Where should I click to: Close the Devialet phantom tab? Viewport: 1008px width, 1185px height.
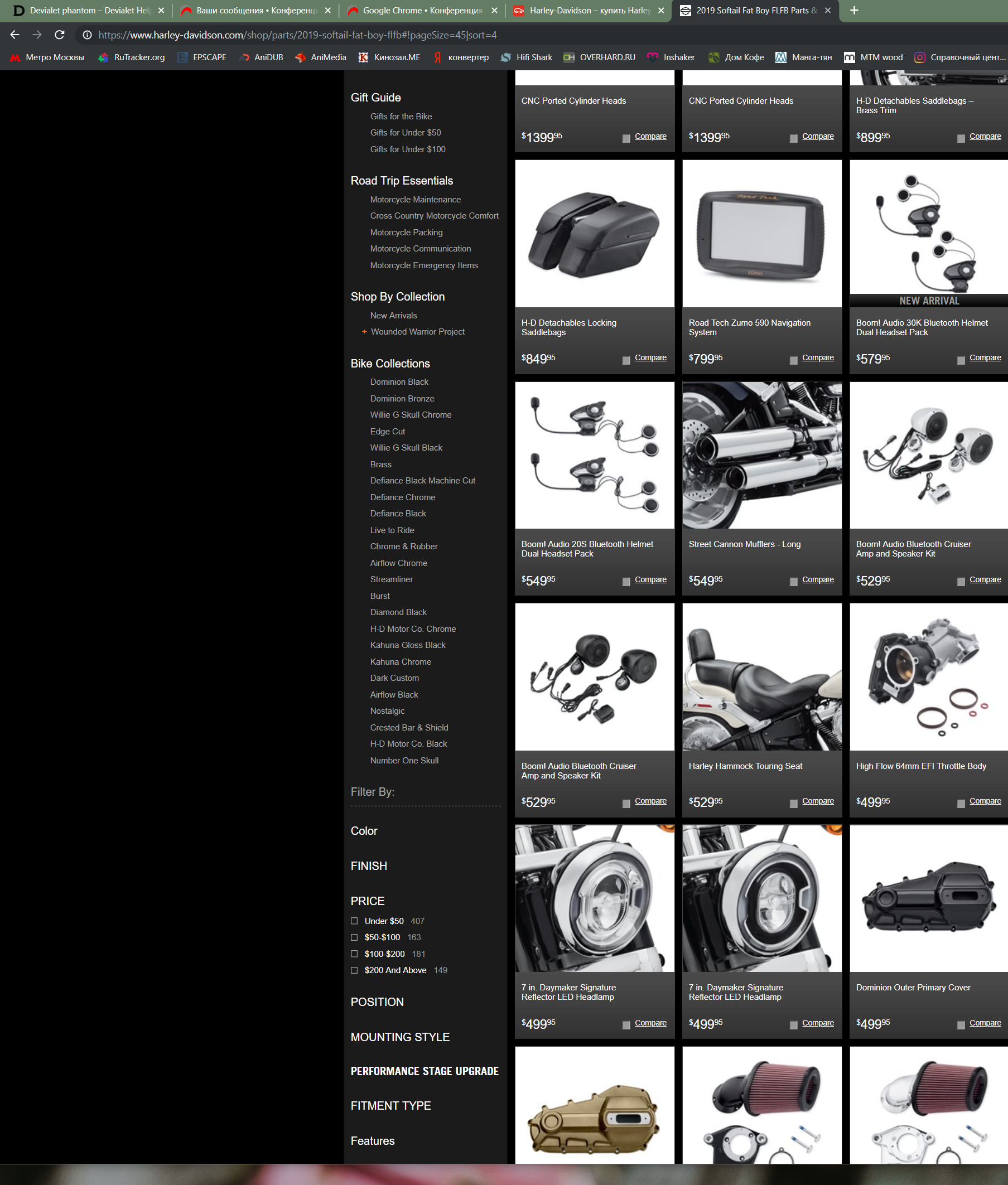[x=161, y=10]
